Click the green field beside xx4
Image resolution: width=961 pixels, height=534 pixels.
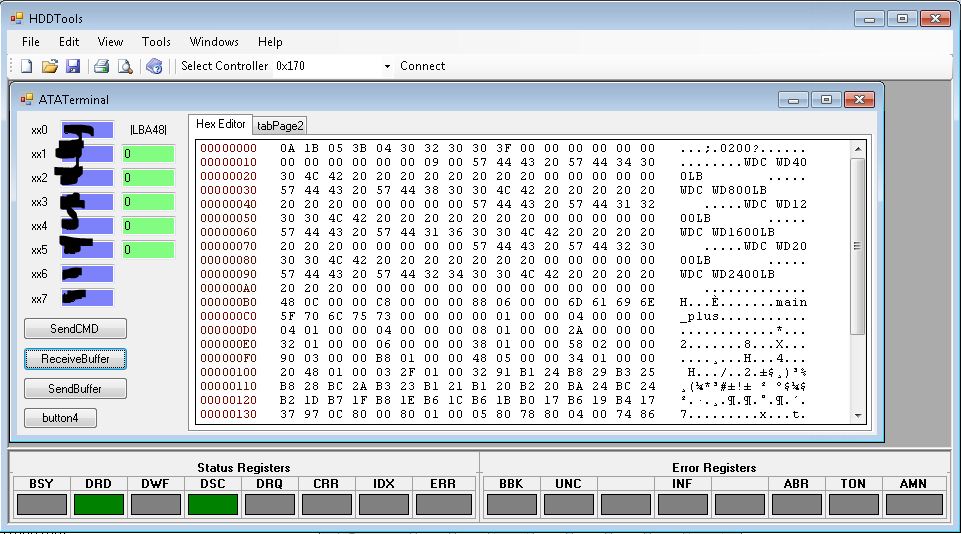point(148,226)
